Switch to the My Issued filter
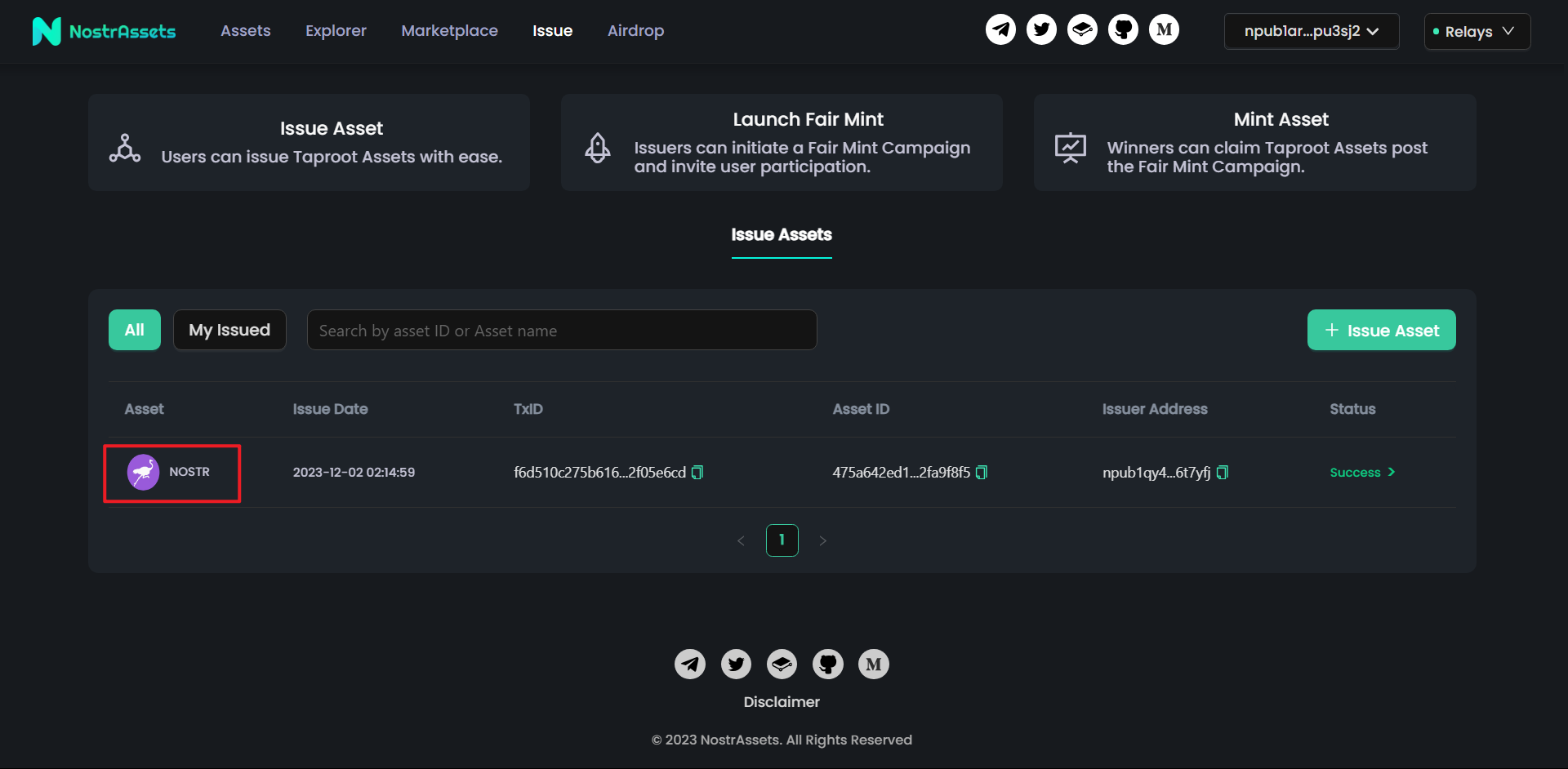This screenshot has height=769, width=1568. click(229, 330)
